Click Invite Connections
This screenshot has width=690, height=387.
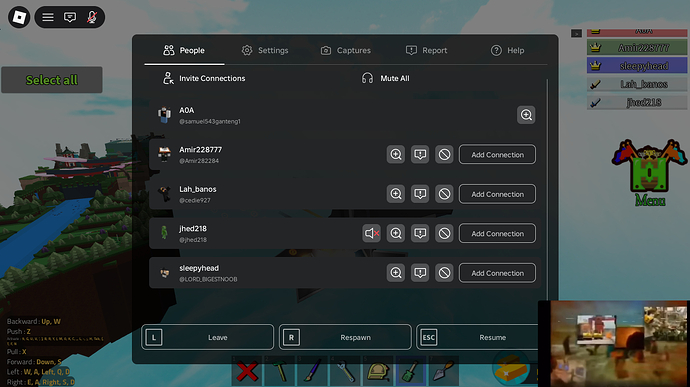204,78
